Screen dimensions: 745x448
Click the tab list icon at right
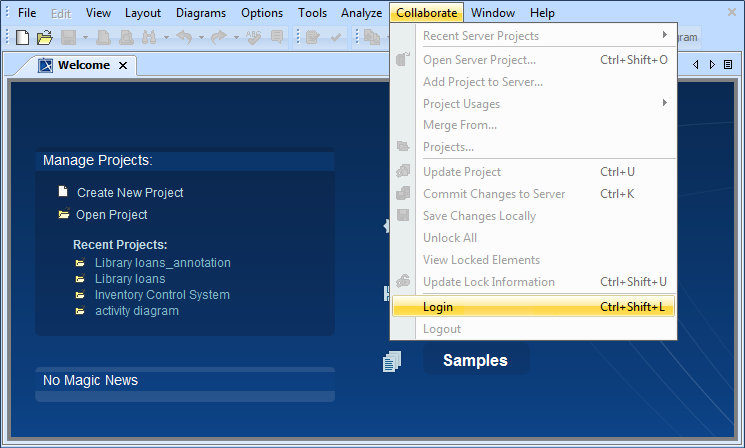coord(726,64)
